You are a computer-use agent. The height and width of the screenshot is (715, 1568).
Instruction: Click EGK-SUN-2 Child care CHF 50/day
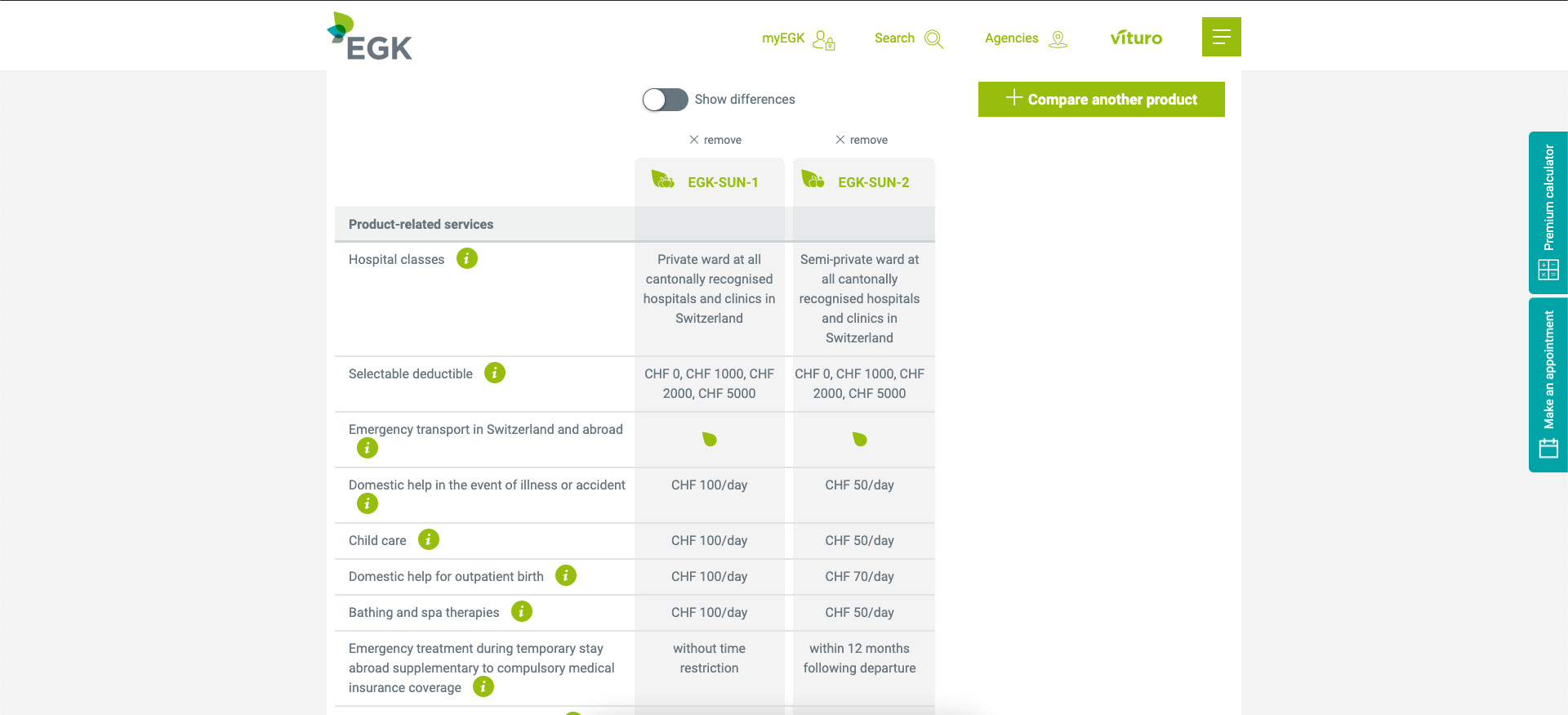(859, 540)
